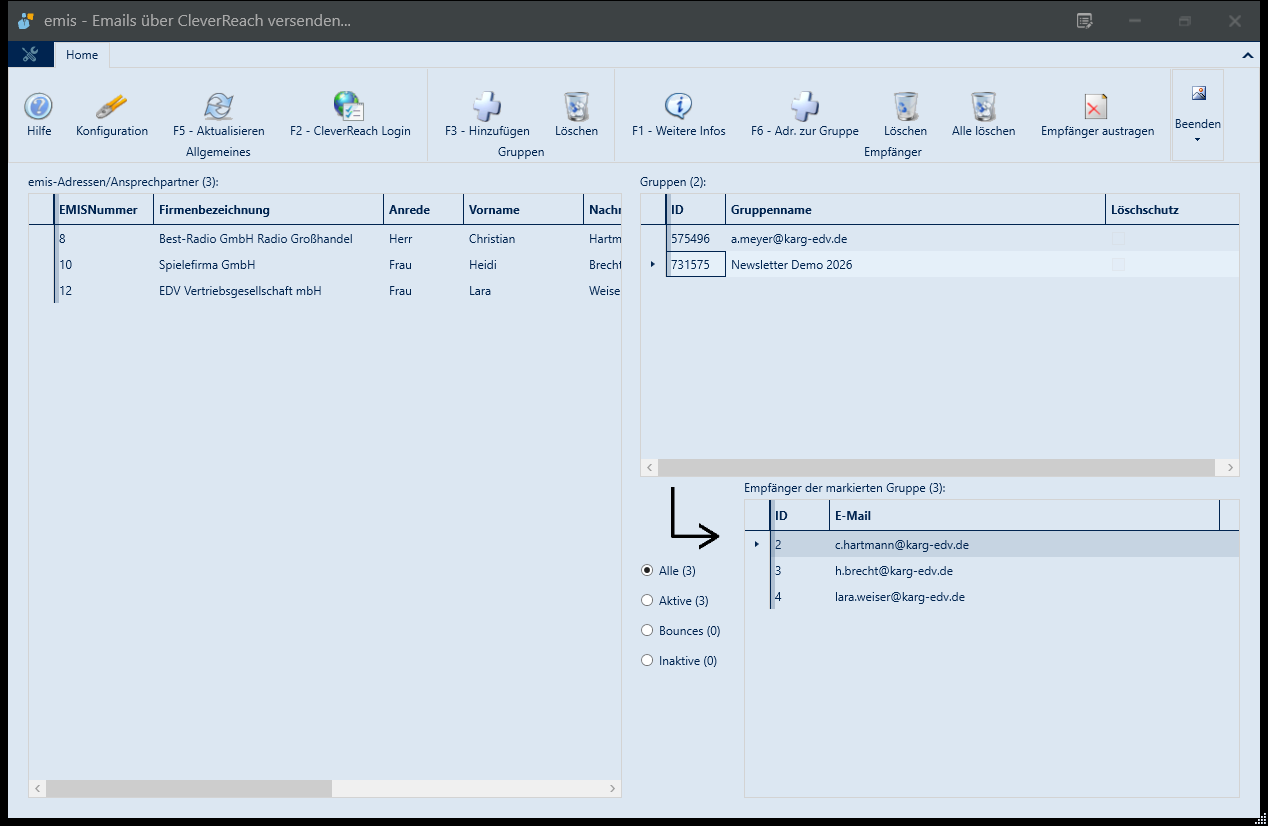This screenshot has width=1268, height=826.
Task: Sort recipients by E-Mail column header
Action: click(1024, 516)
